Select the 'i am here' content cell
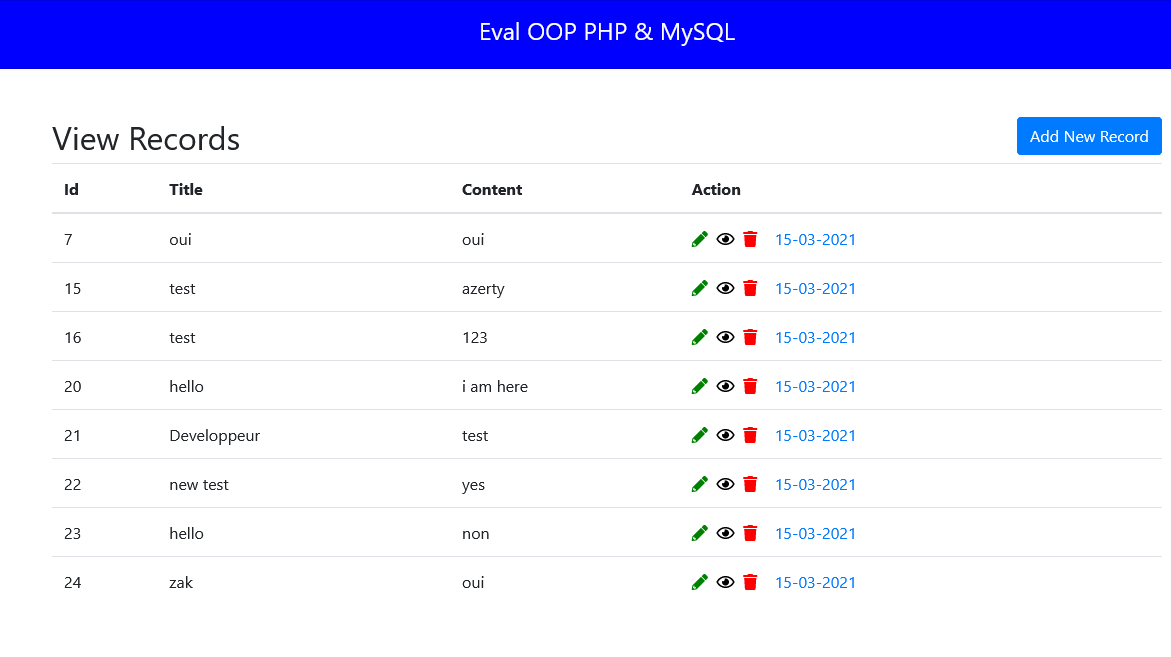The width and height of the screenshot is (1171, 657). (x=495, y=387)
